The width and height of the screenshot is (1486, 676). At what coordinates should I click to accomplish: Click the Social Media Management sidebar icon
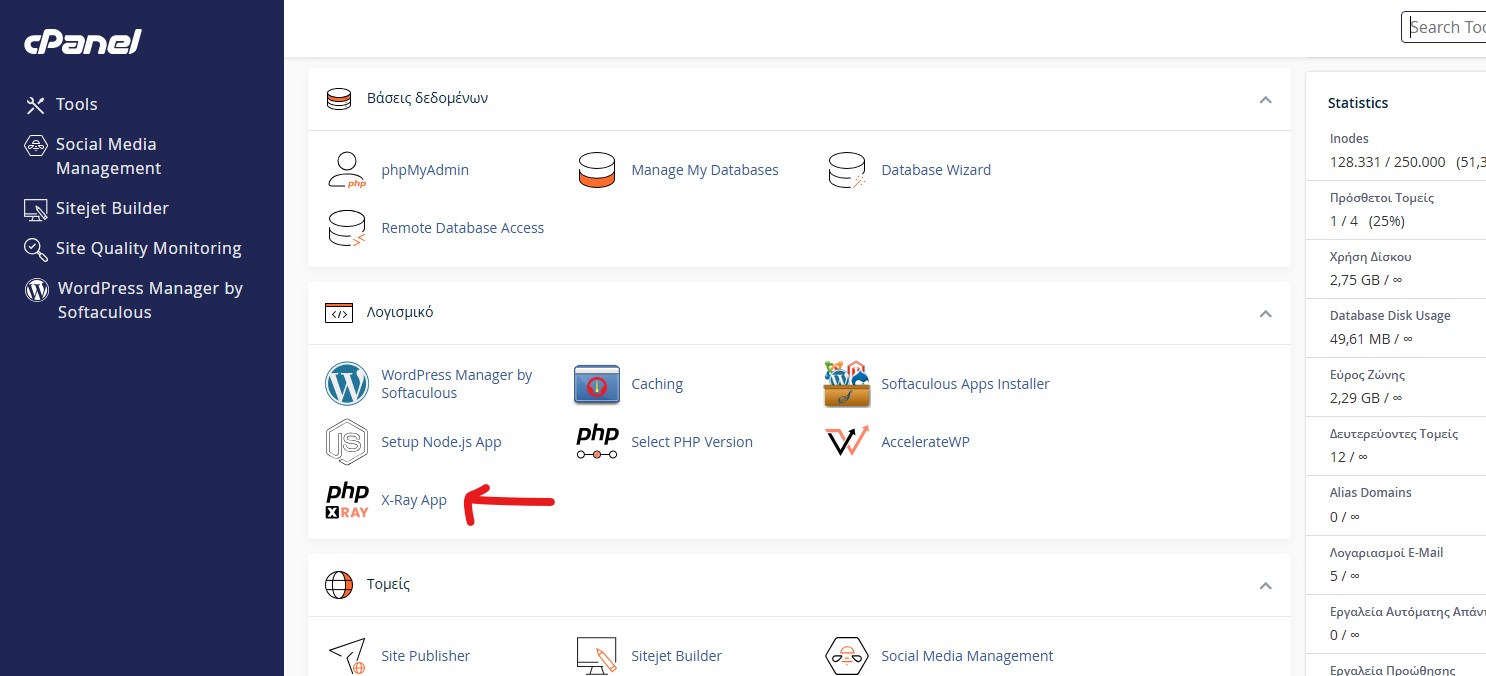pos(36,146)
